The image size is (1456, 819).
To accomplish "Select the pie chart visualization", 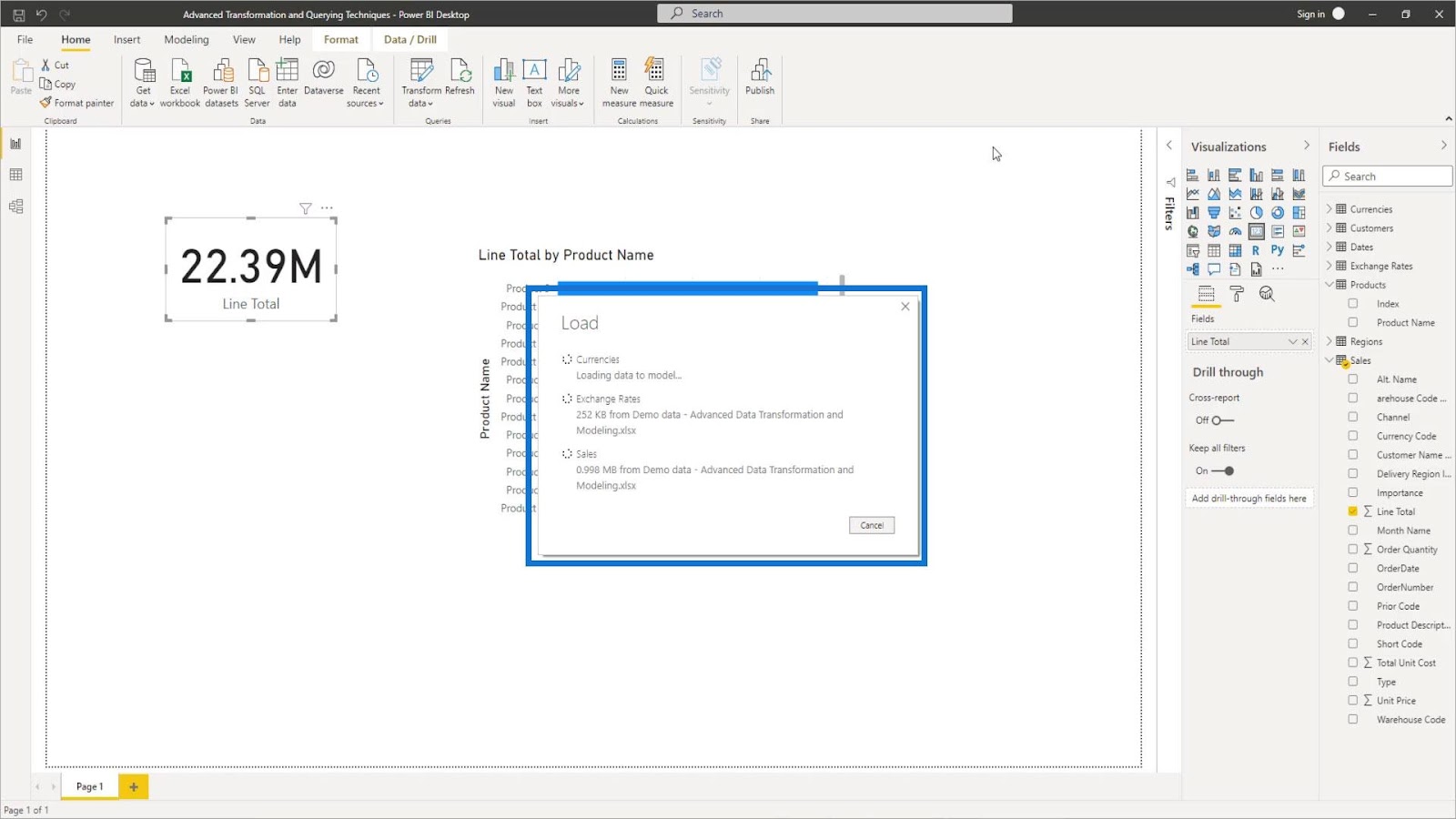I will [x=1256, y=213].
